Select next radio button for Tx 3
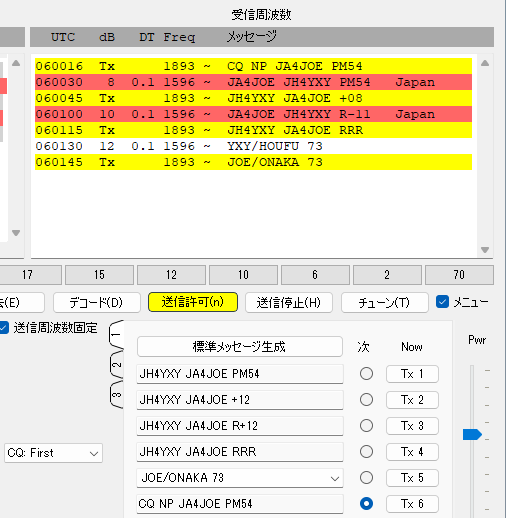Image resolution: width=506 pixels, height=518 pixels. (x=366, y=426)
